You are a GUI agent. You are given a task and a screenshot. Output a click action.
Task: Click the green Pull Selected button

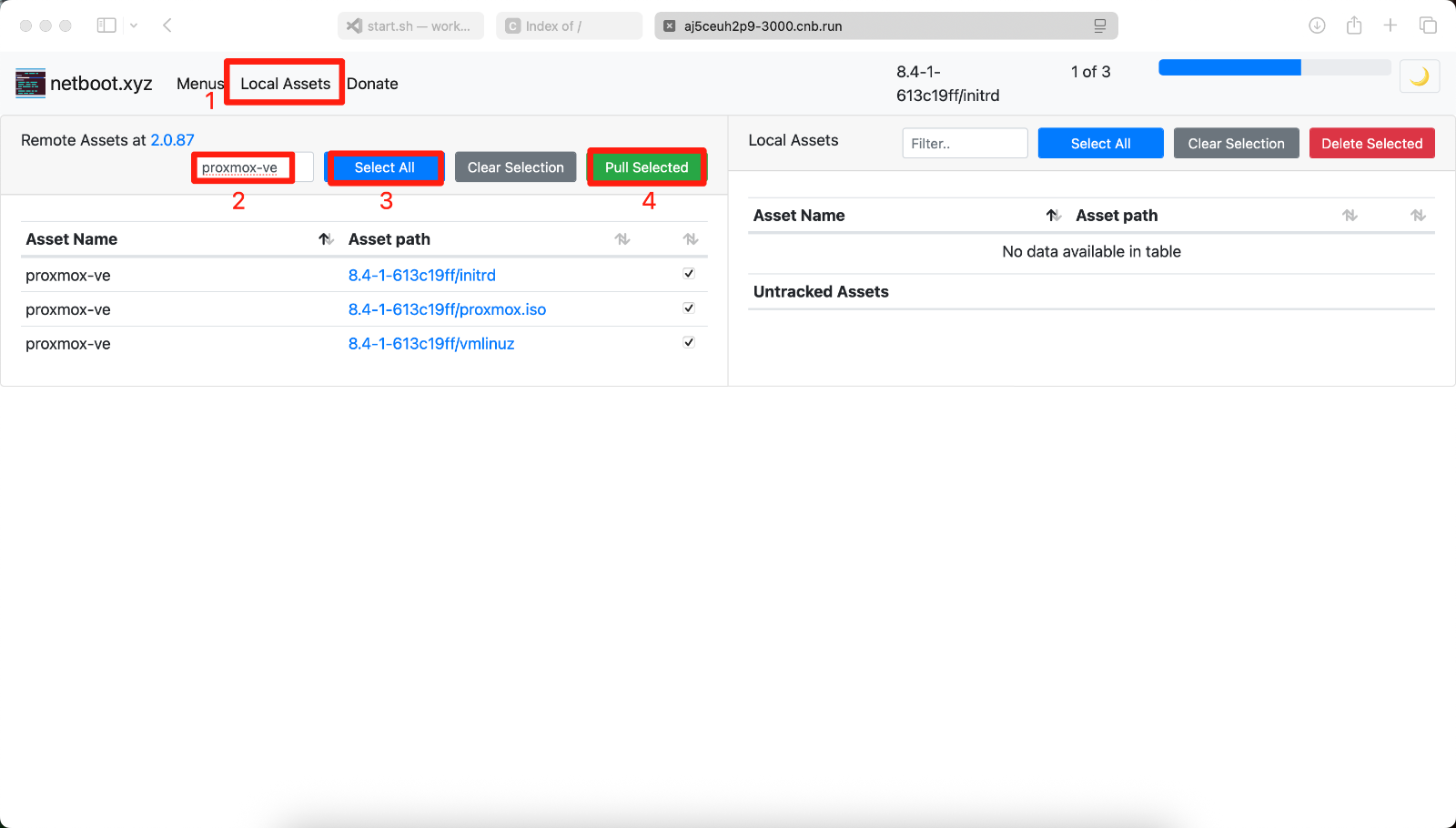646,167
